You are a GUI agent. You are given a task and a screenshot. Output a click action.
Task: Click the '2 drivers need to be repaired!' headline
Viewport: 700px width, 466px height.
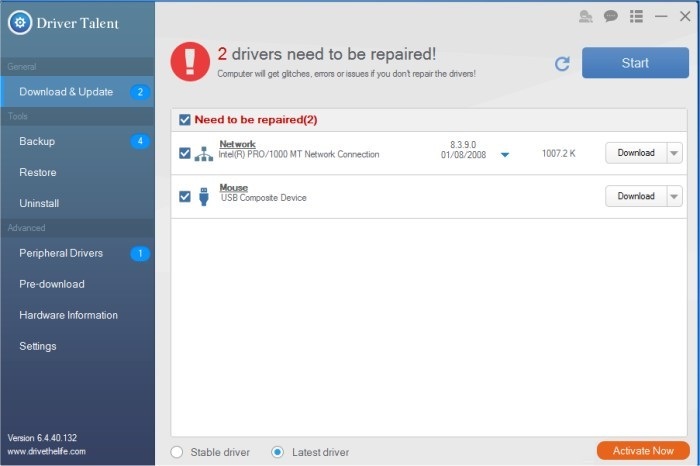pos(327,54)
